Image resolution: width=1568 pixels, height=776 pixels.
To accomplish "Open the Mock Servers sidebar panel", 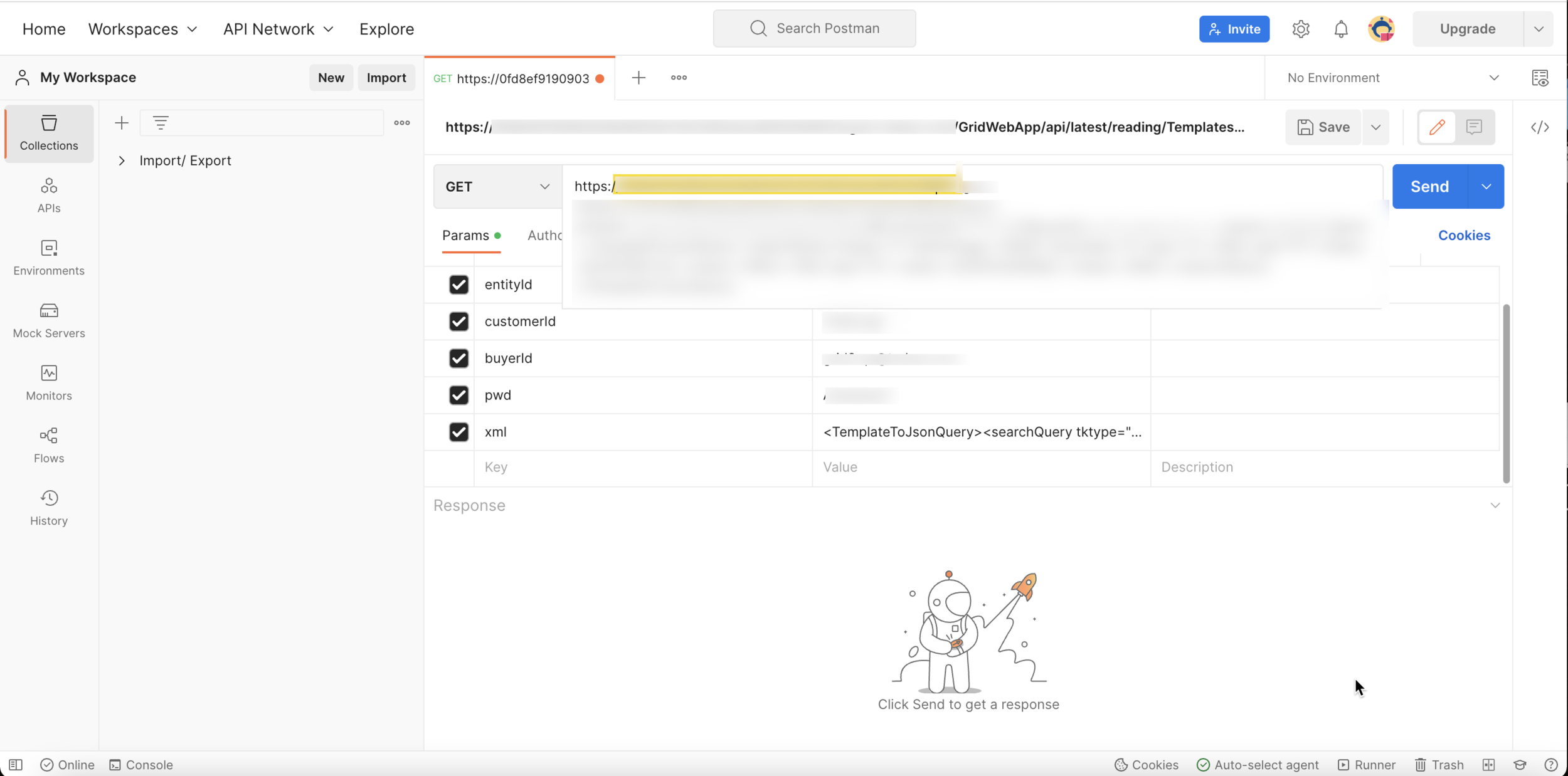I will point(49,320).
